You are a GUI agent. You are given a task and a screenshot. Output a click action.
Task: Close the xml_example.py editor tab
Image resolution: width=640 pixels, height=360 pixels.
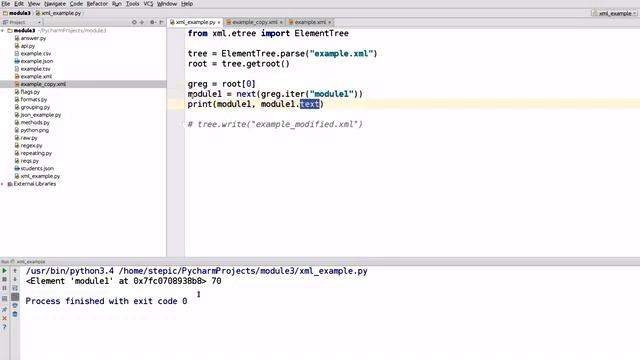point(219,22)
